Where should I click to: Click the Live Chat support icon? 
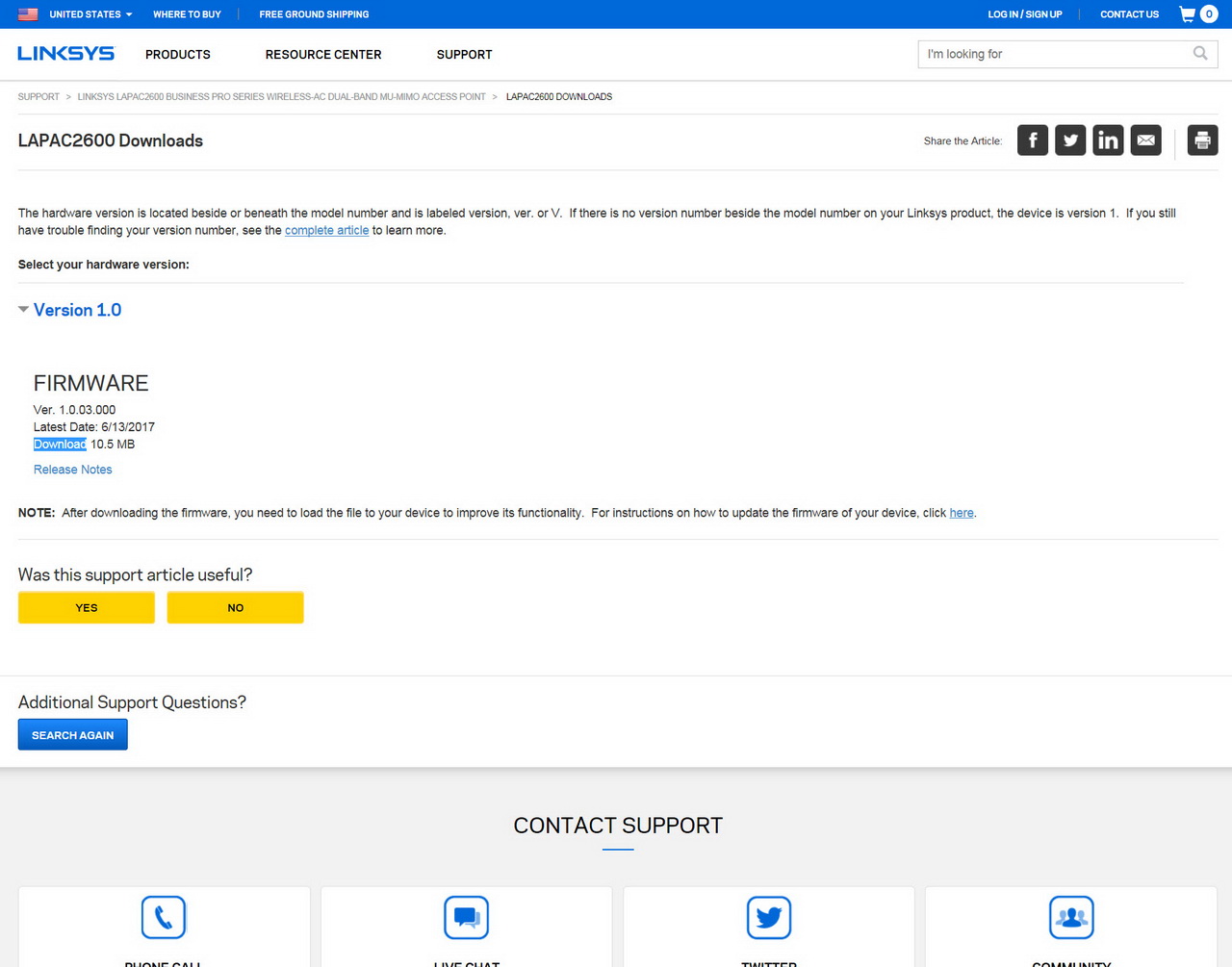[467, 917]
